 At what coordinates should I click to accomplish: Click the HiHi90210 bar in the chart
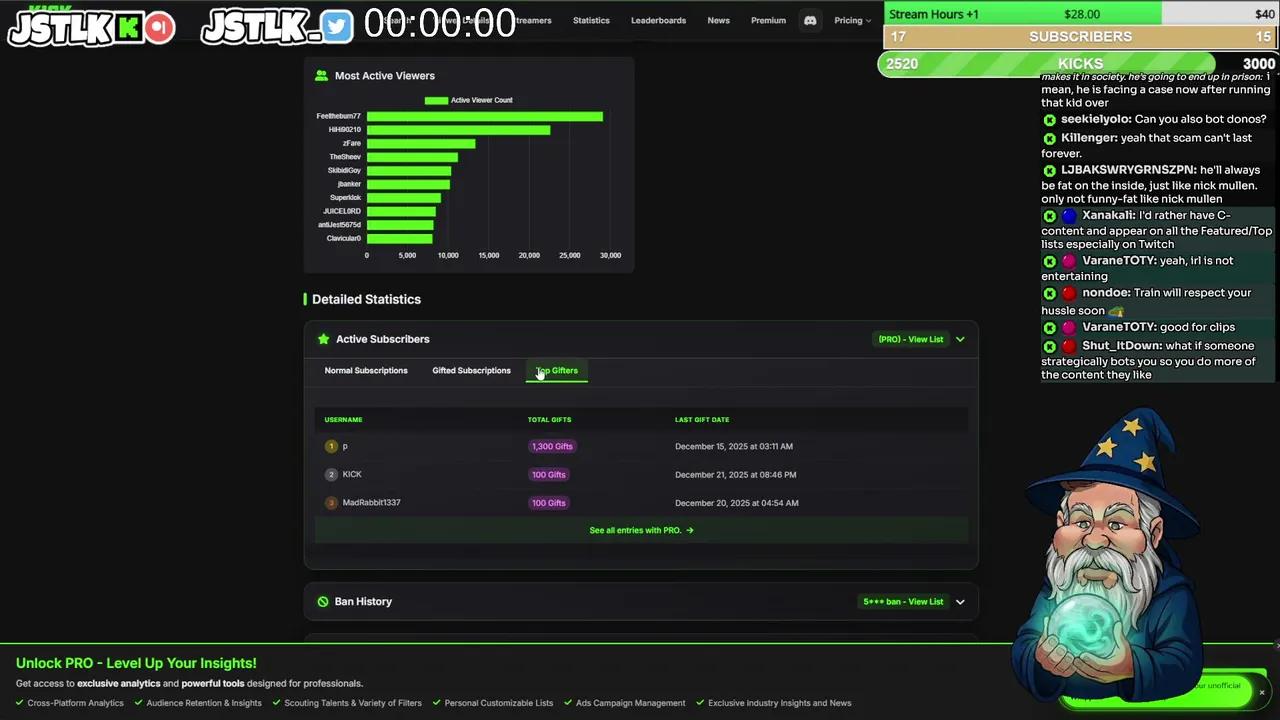coord(458,130)
